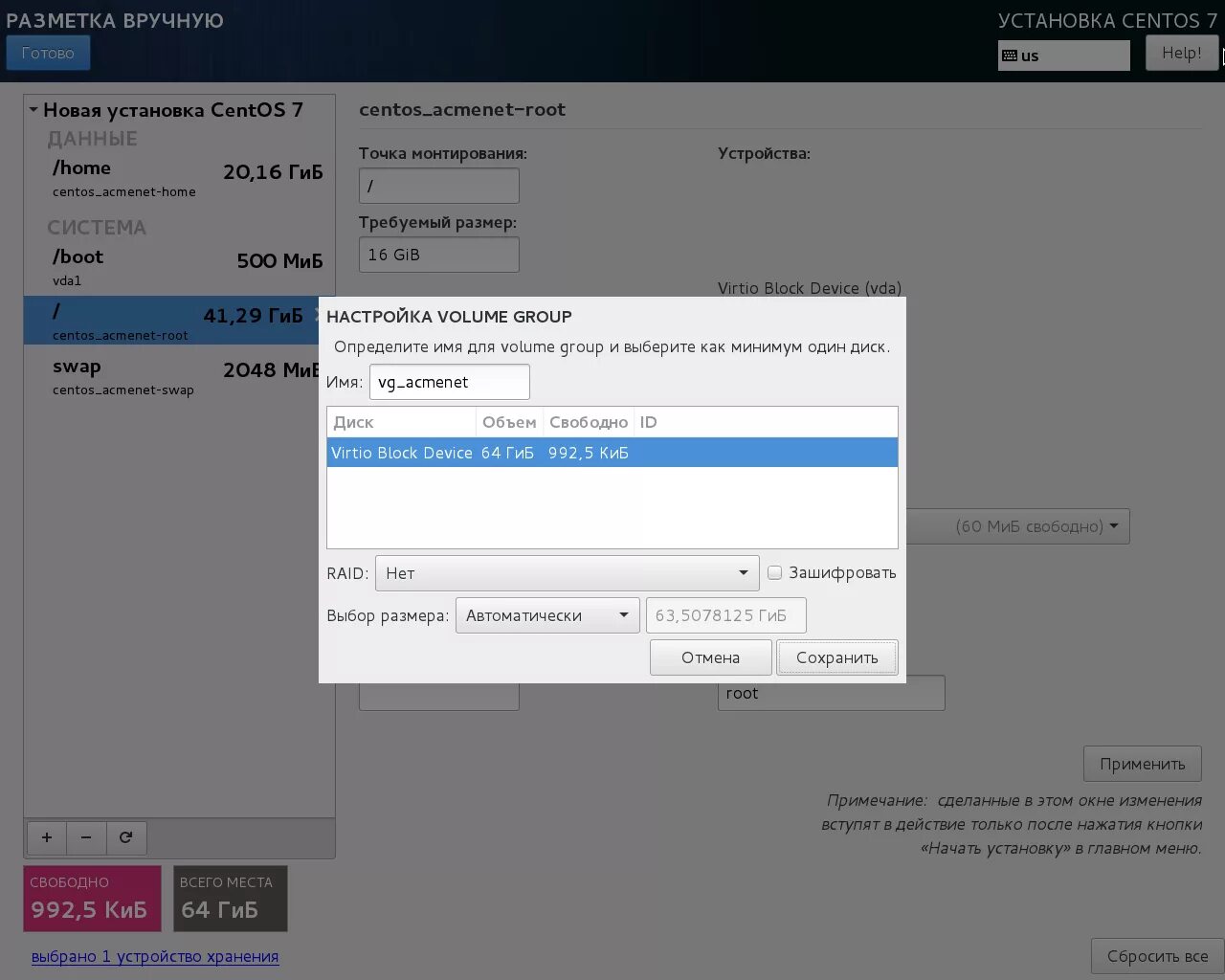Image resolution: width=1225 pixels, height=980 pixels.
Task: Click the minus icon to remove partition
Action: pos(86,837)
